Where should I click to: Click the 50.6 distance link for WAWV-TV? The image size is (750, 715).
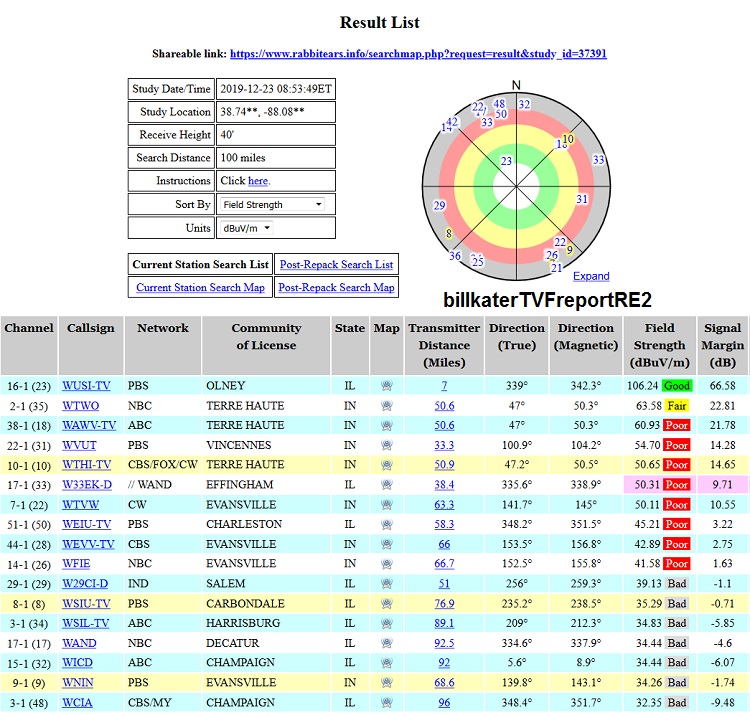[444, 425]
